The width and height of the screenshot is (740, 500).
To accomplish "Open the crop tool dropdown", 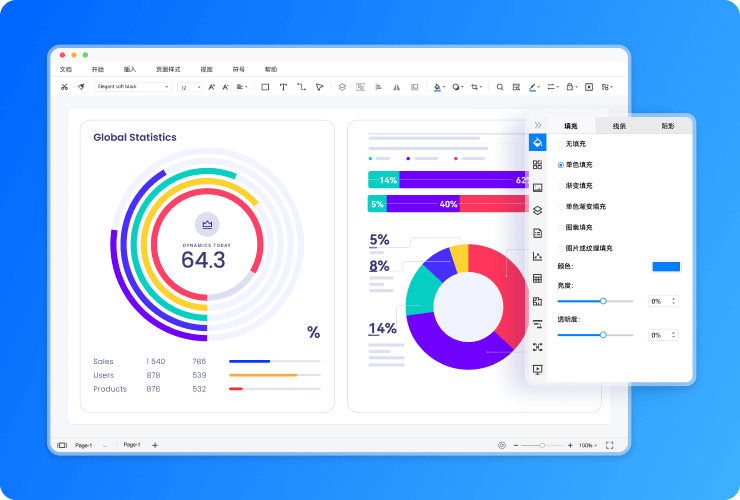I will 476,87.
